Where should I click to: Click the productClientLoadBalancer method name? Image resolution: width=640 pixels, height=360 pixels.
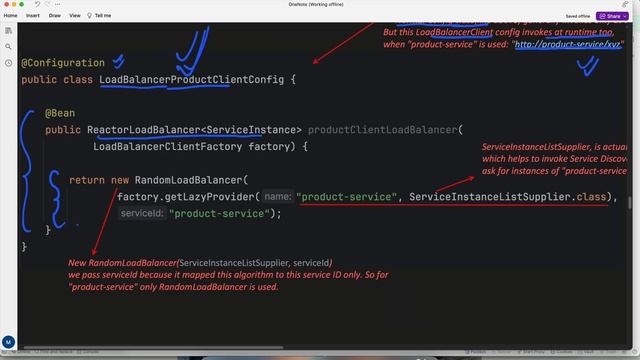[382, 130]
